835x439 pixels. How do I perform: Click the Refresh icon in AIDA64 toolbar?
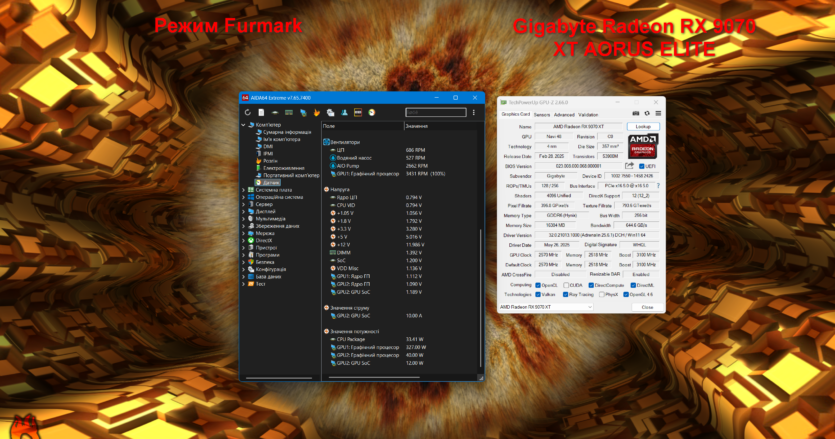(248, 112)
